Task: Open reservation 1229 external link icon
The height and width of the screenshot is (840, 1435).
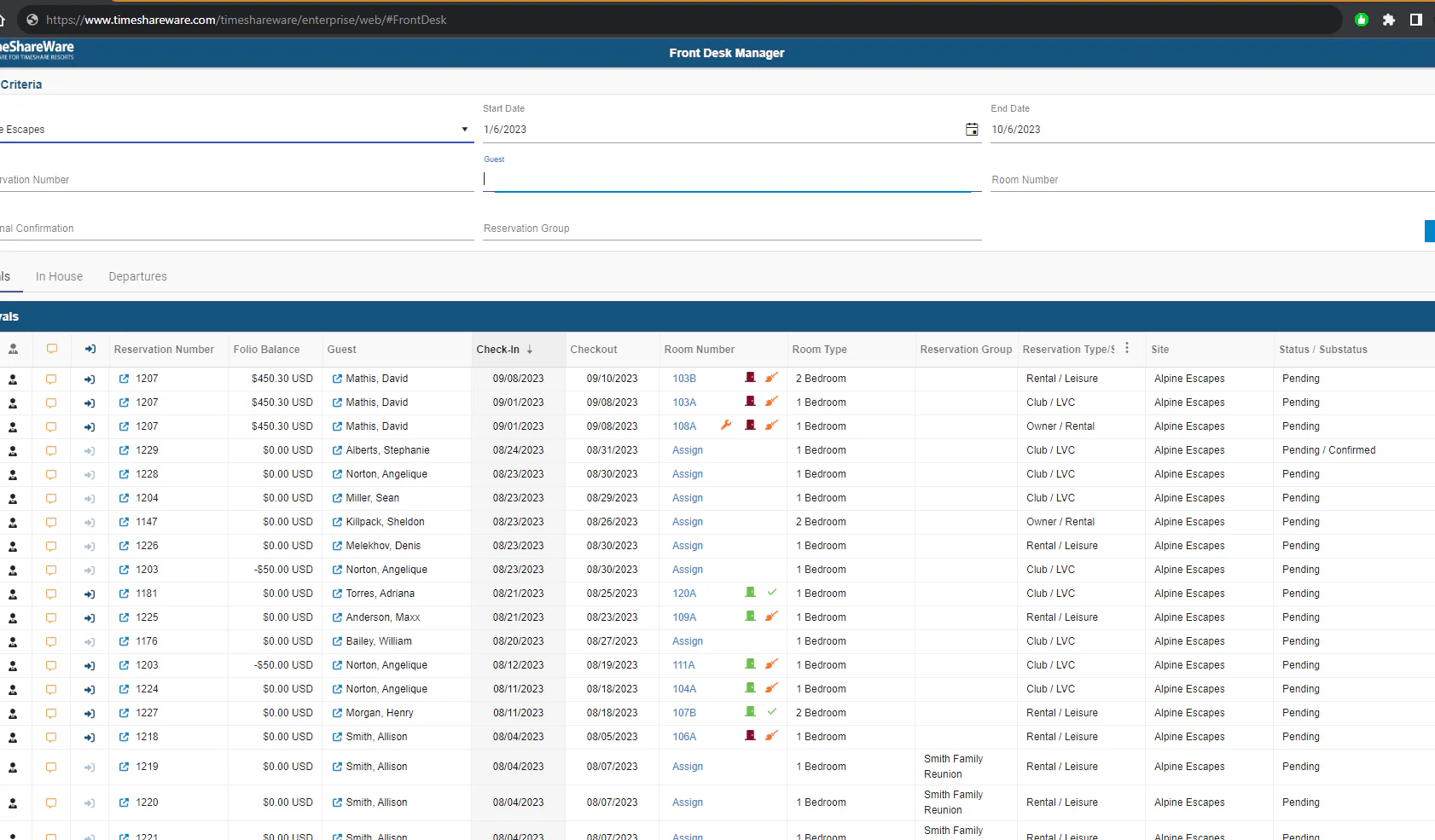Action: [124, 450]
